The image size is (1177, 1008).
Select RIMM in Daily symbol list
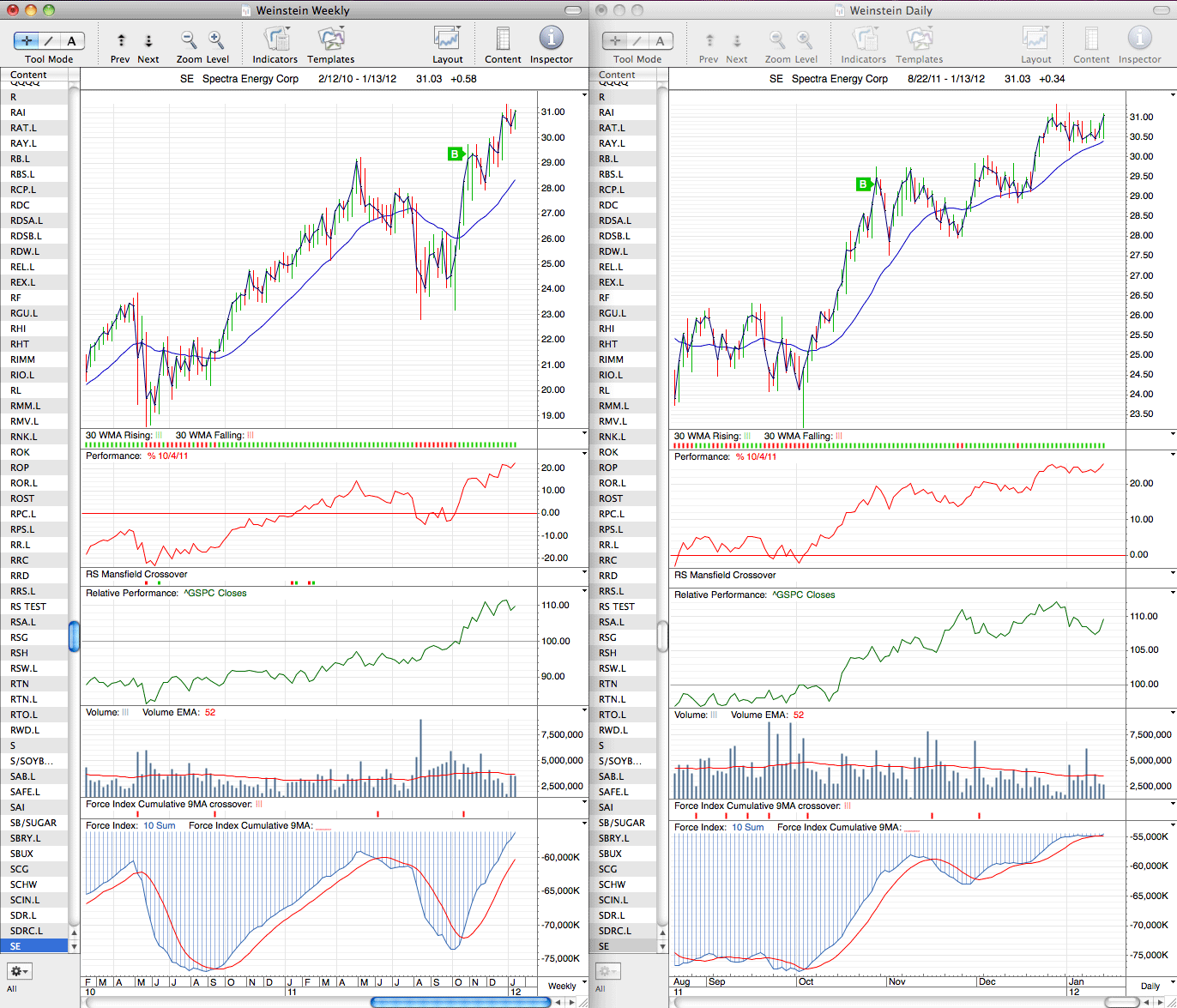(623, 359)
